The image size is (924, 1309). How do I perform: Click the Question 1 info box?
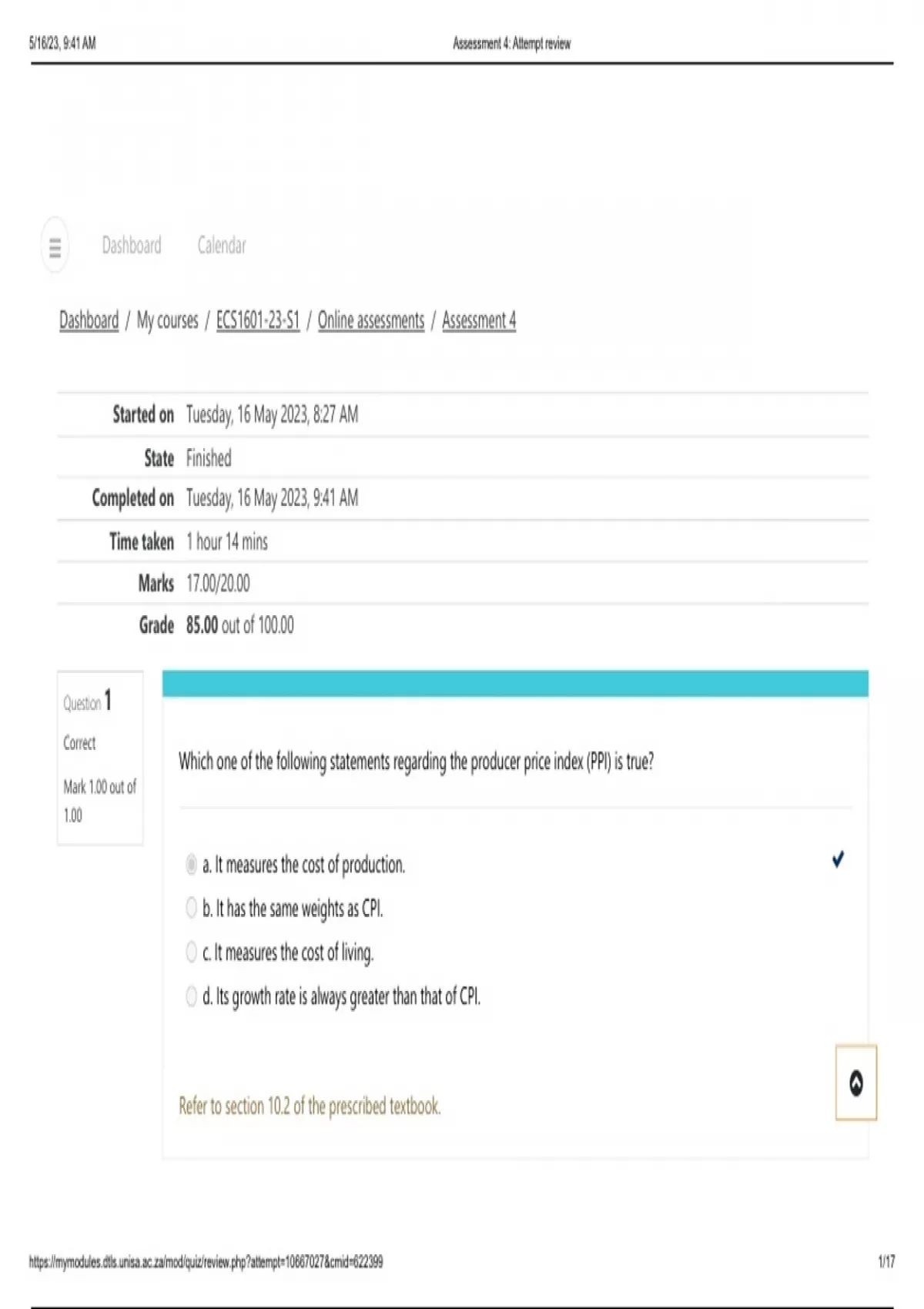point(100,758)
